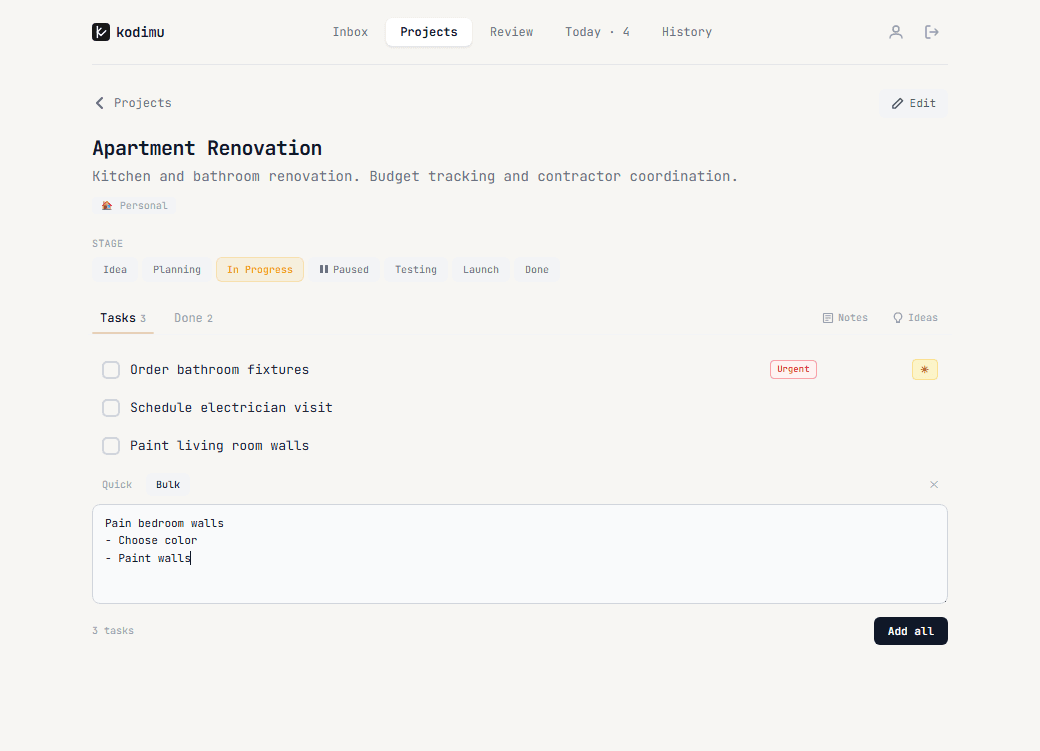Check off Schedule electrician visit
The image size is (1040, 751).
[x=111, y=407]
